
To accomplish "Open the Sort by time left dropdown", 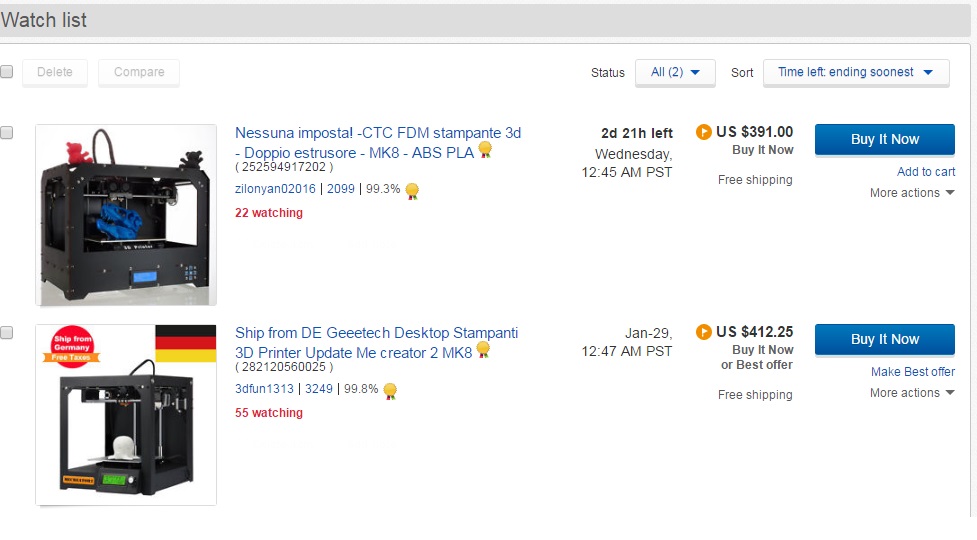I will click(x=856, y=72).
